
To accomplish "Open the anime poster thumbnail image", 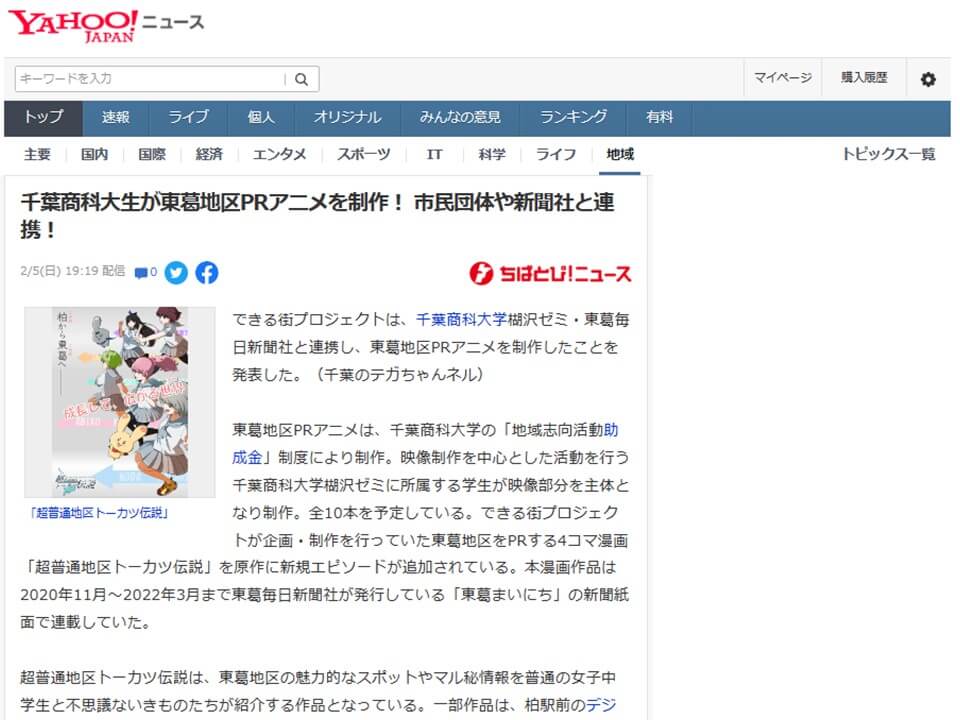I will coord(119,402).
